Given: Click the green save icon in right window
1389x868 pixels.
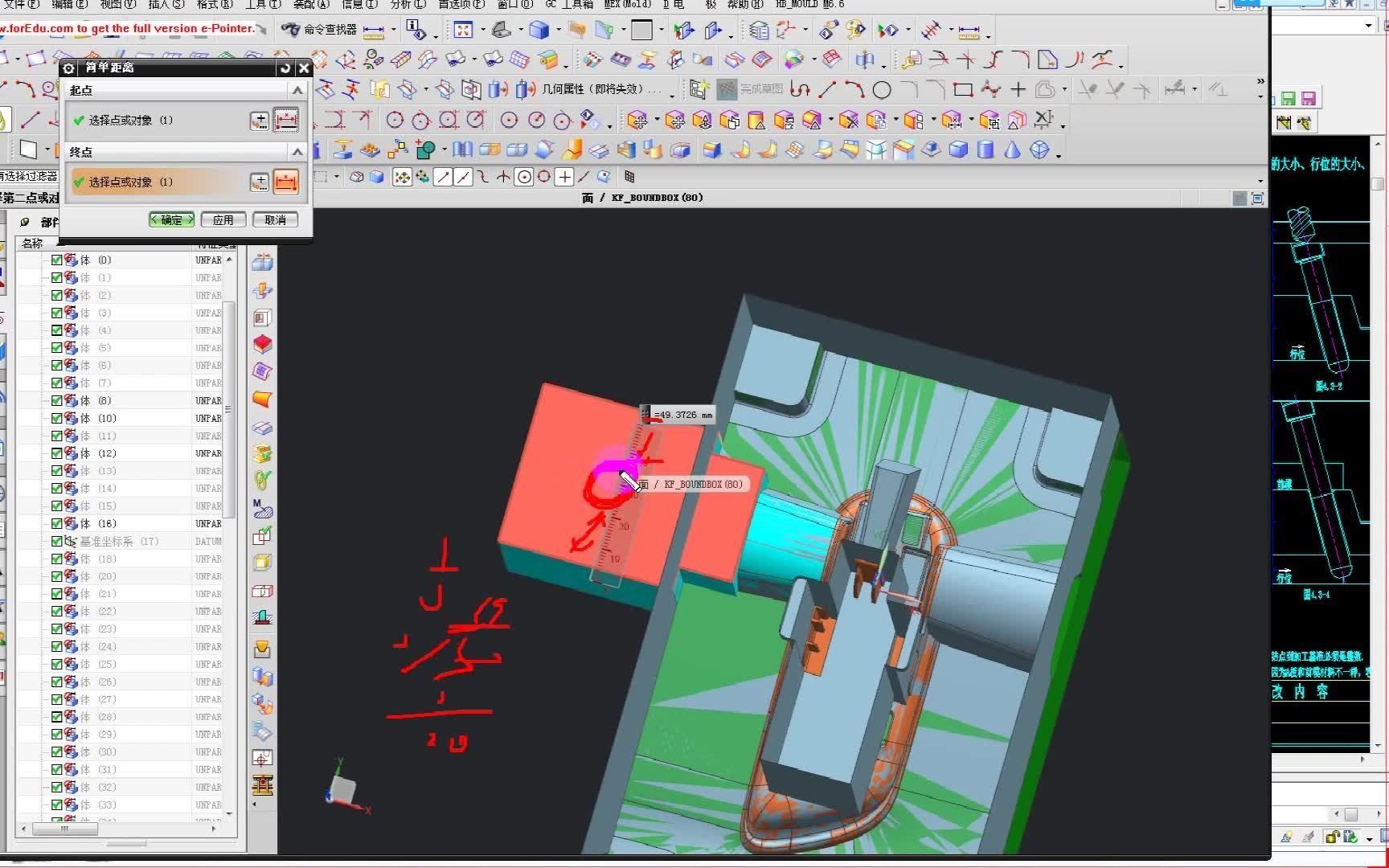Looking at the screenshot, I should pyautogui.click(x=1289, y=99).
